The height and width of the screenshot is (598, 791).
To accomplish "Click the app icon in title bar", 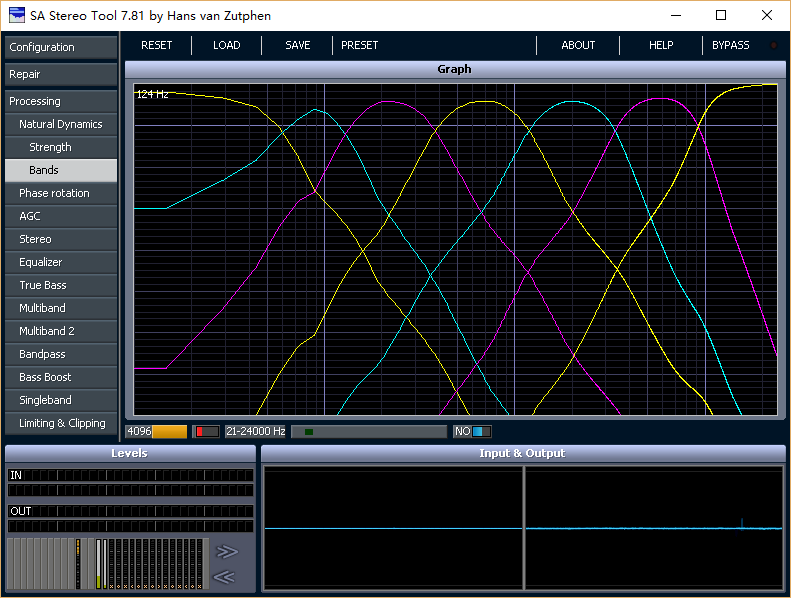I will tap(17, 16).
